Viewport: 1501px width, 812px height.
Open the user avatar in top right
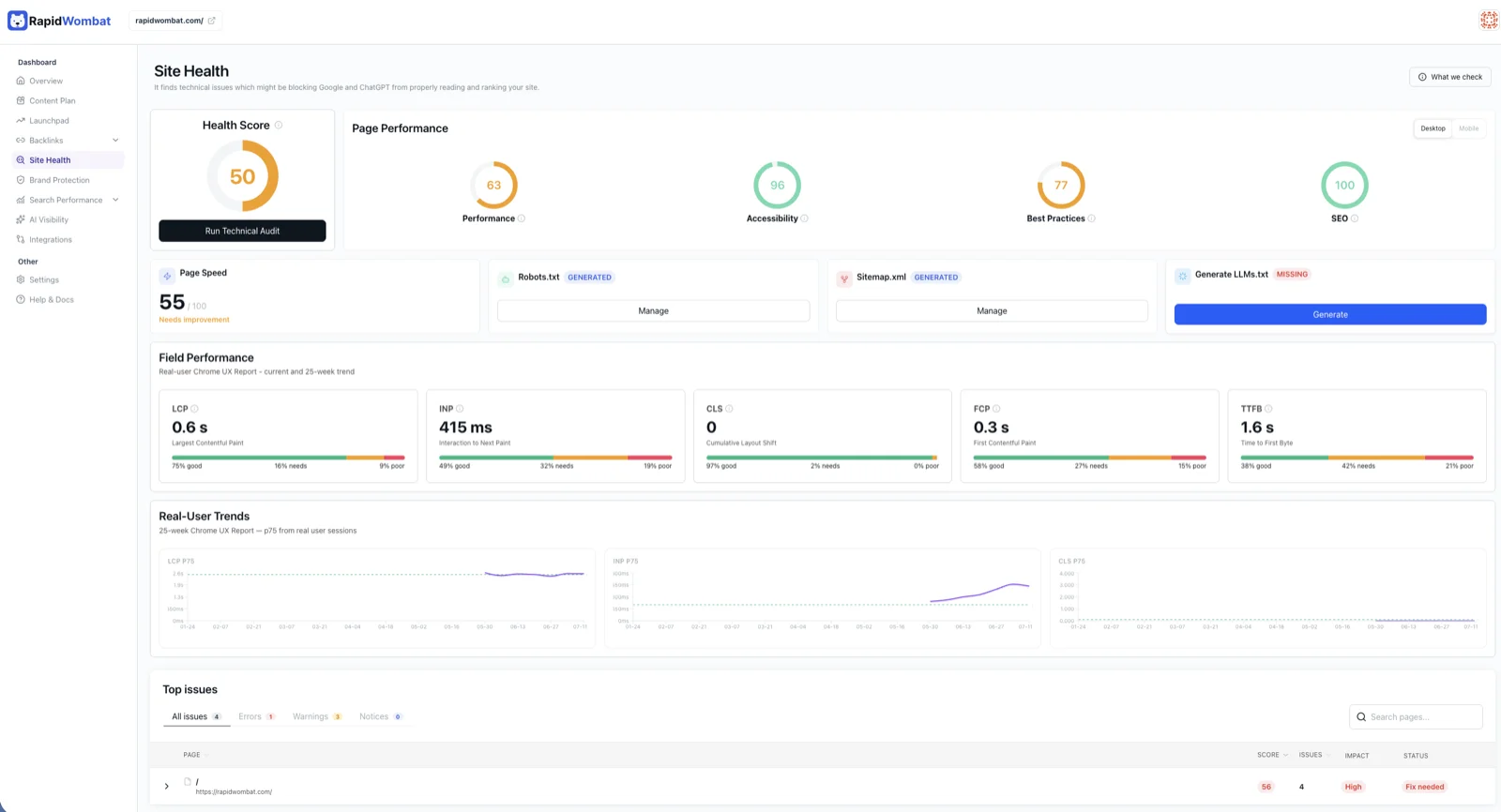pyautogui.click(x=1489, y=20)
